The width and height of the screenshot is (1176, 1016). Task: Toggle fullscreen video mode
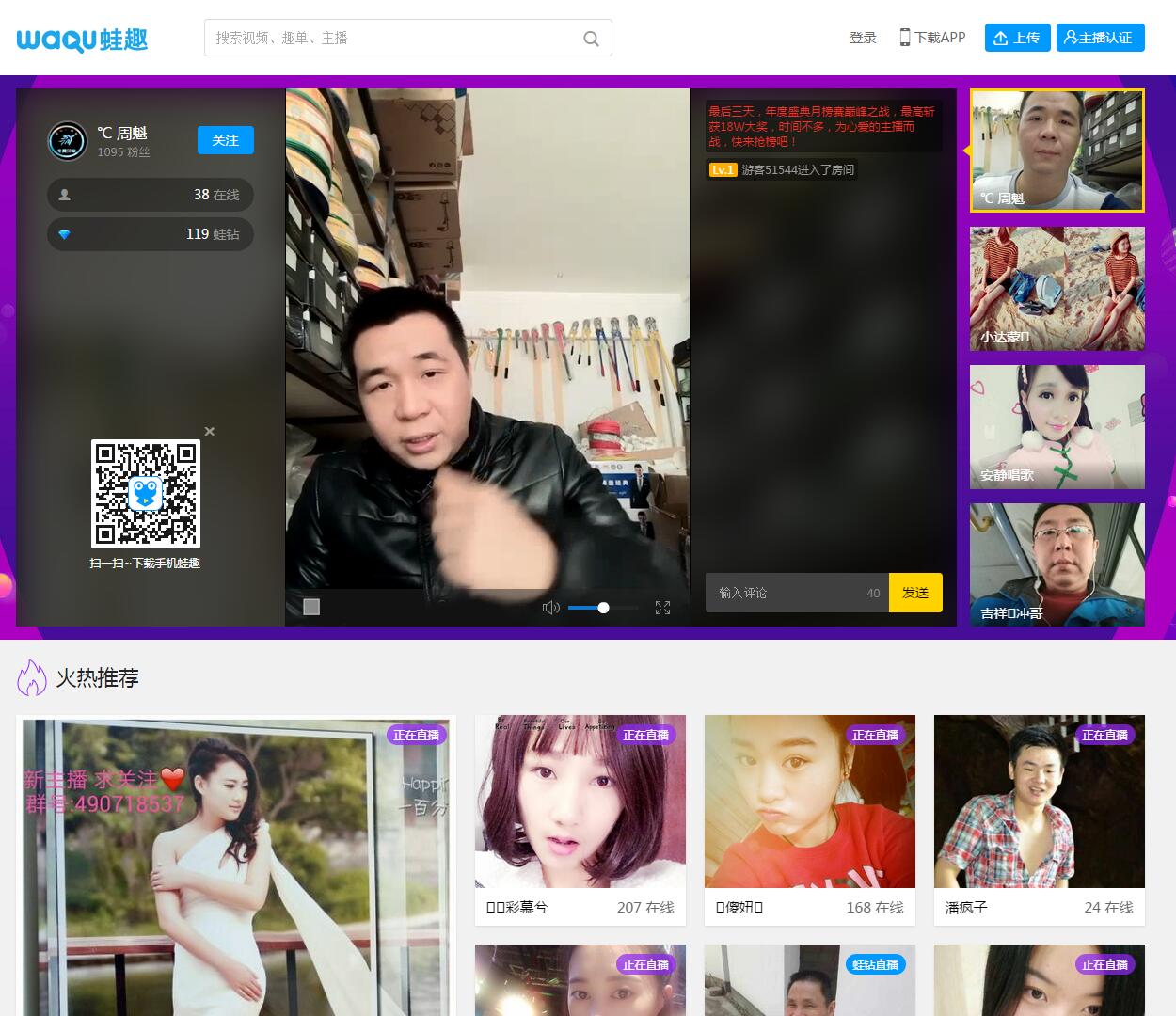click(x=662, y=608)
